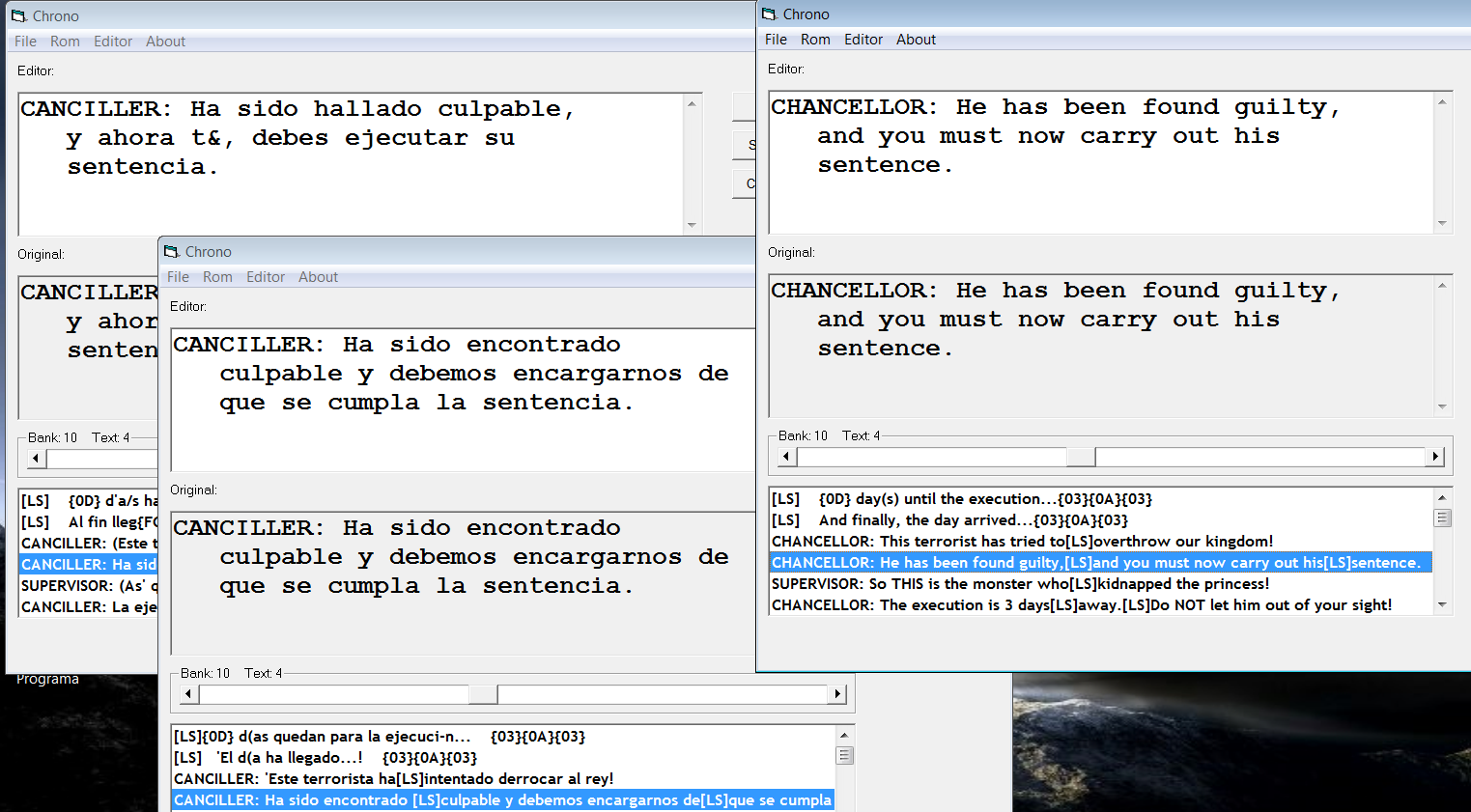The width and height of the screenshot is (1471, 812).
Task: Click up arrow of the English text list scrollbar
Action: (x=1442, y=498)
